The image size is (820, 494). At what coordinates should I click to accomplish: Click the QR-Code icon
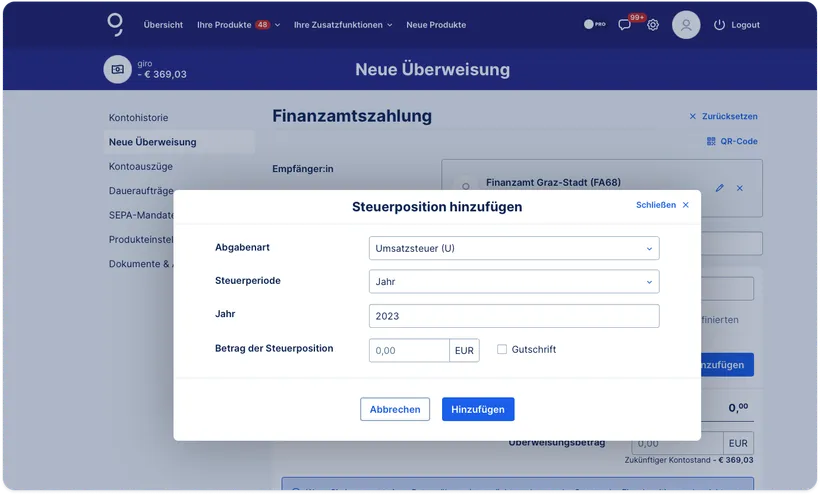coord(711,141)
